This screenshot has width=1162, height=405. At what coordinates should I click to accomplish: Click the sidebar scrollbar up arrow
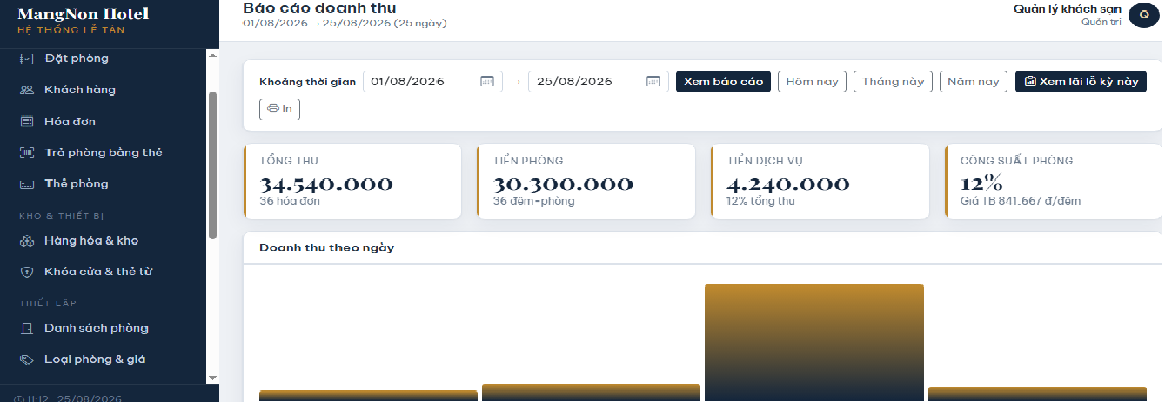(x=213, y=55)
